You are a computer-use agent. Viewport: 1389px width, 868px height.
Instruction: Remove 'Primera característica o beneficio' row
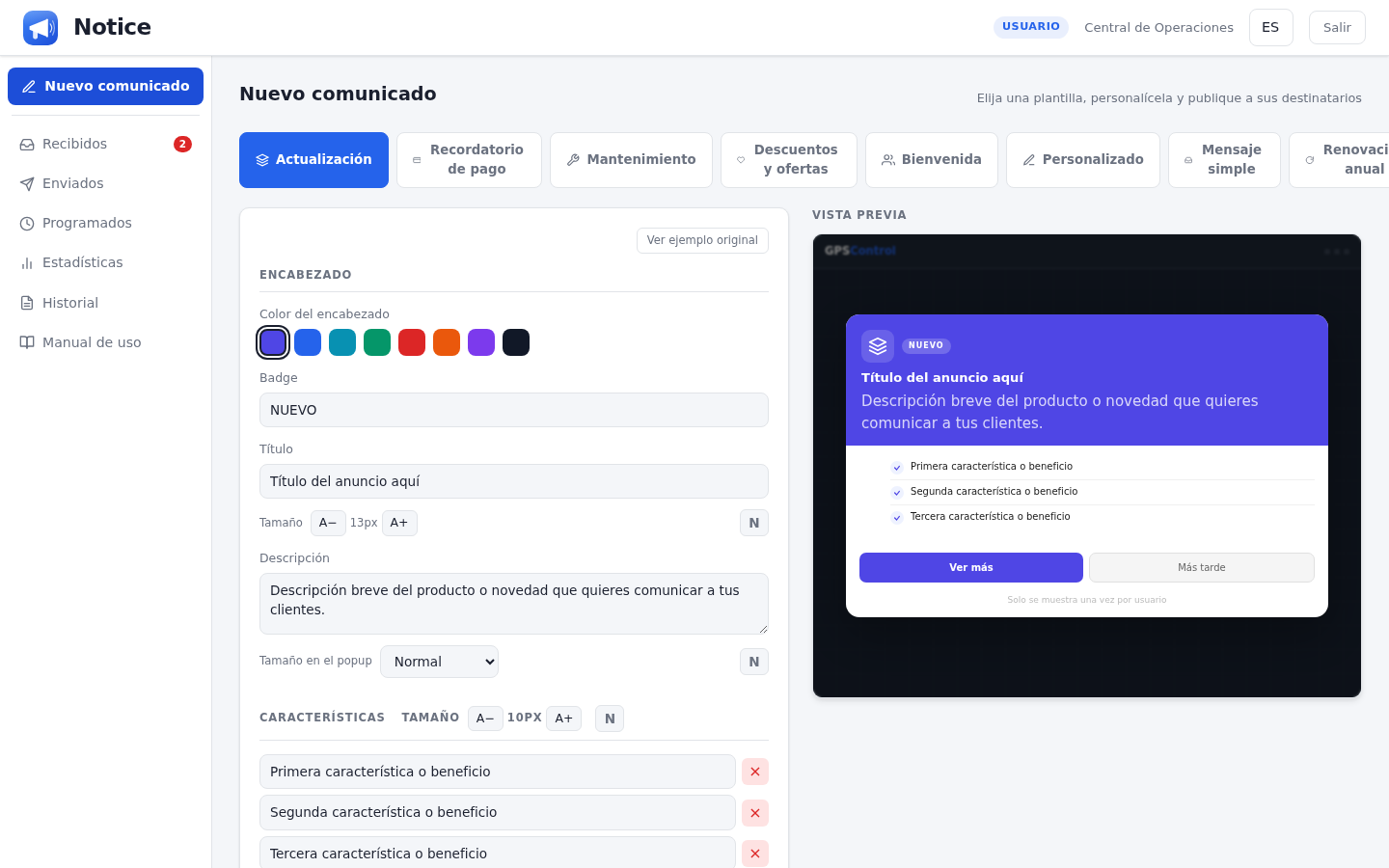(755, 772)
